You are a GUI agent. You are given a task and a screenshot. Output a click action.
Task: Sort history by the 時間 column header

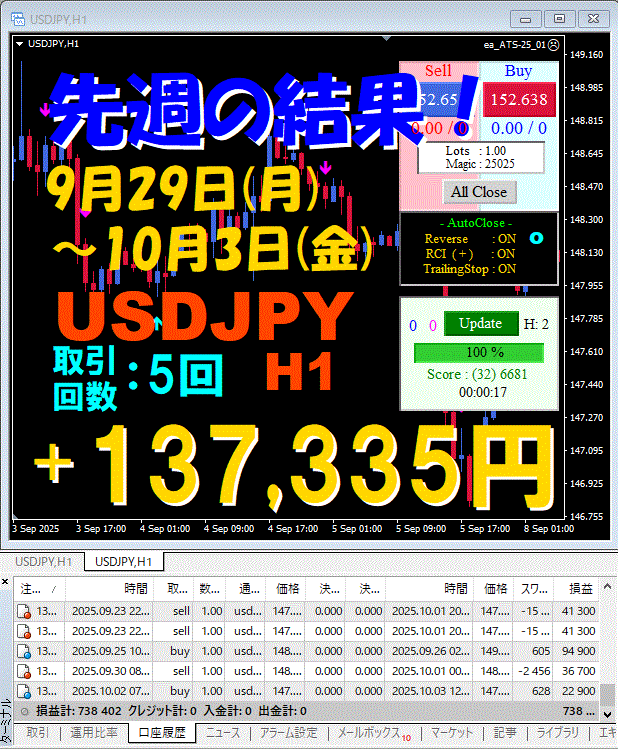135,590
